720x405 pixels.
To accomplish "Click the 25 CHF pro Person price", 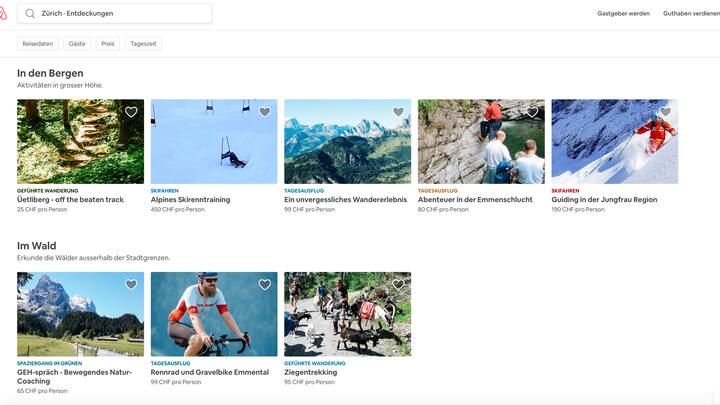I will (x=42, y=209).
